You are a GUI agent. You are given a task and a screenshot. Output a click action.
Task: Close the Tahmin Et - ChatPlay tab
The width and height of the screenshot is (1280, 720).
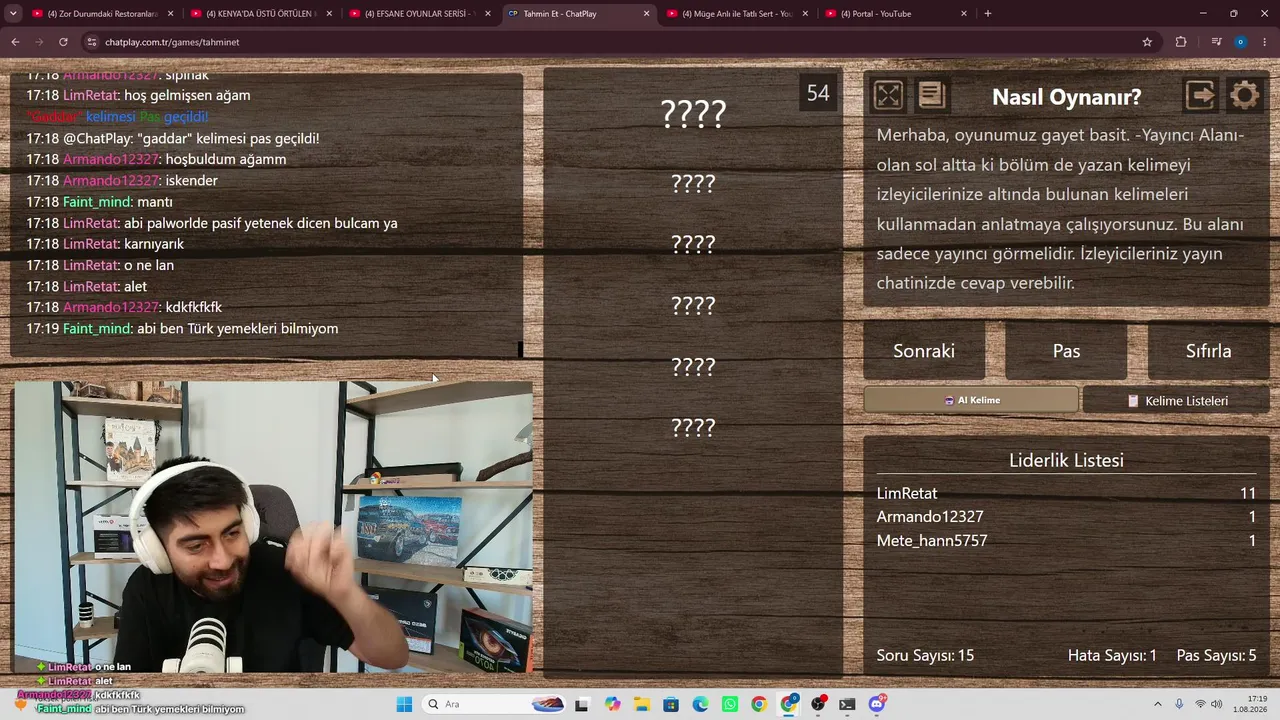click(x=646, y=14)
